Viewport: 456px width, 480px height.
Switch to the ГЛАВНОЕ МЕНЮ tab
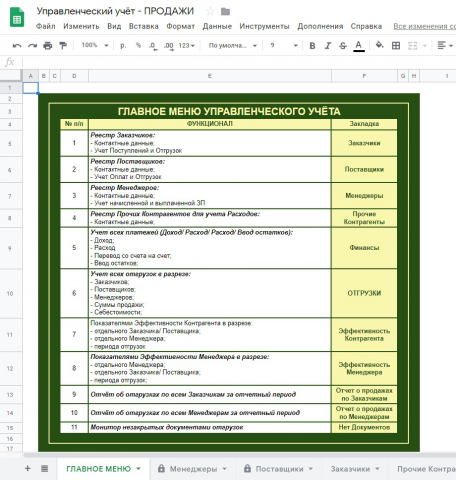click(99, 469)
